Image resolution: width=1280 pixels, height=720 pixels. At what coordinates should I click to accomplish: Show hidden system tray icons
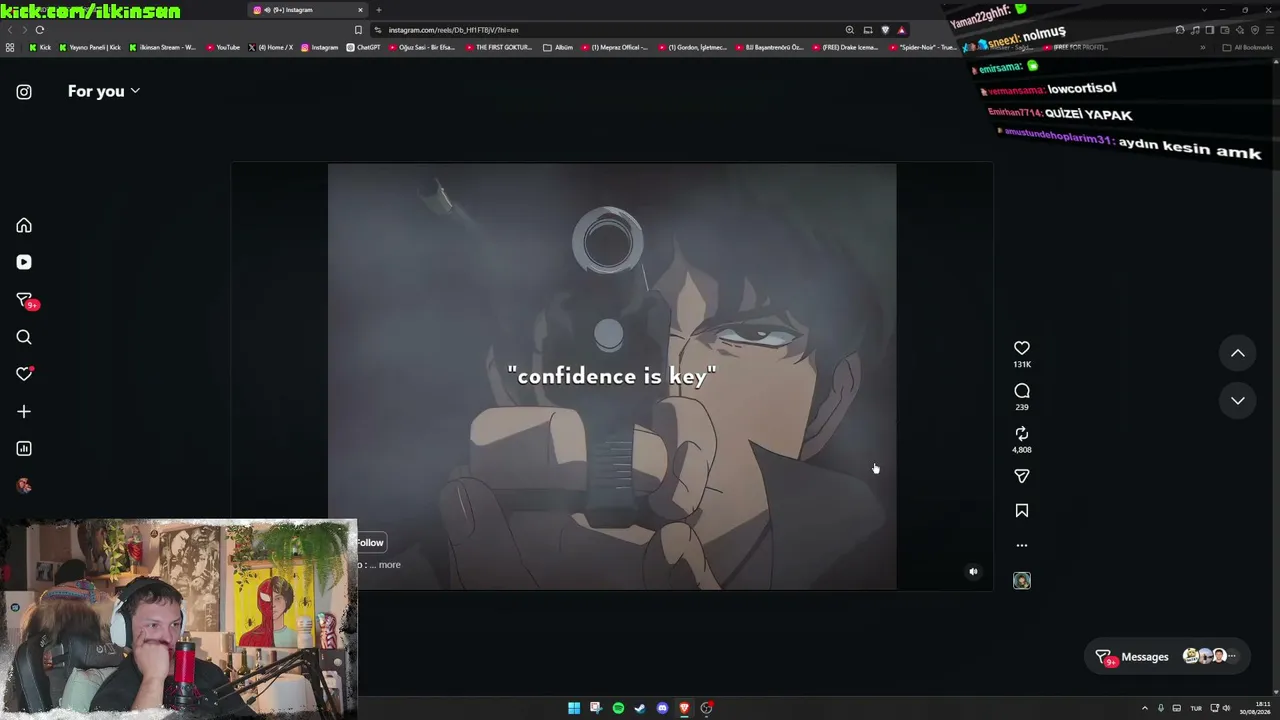1145,708
